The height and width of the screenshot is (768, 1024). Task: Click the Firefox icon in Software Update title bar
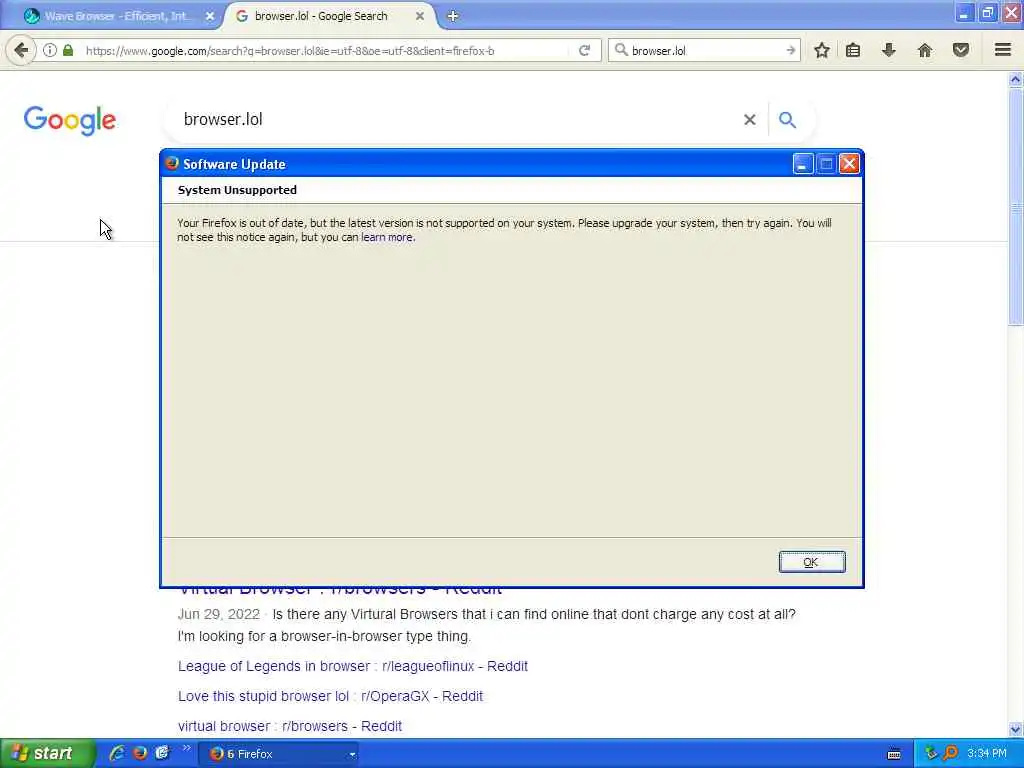172,163
